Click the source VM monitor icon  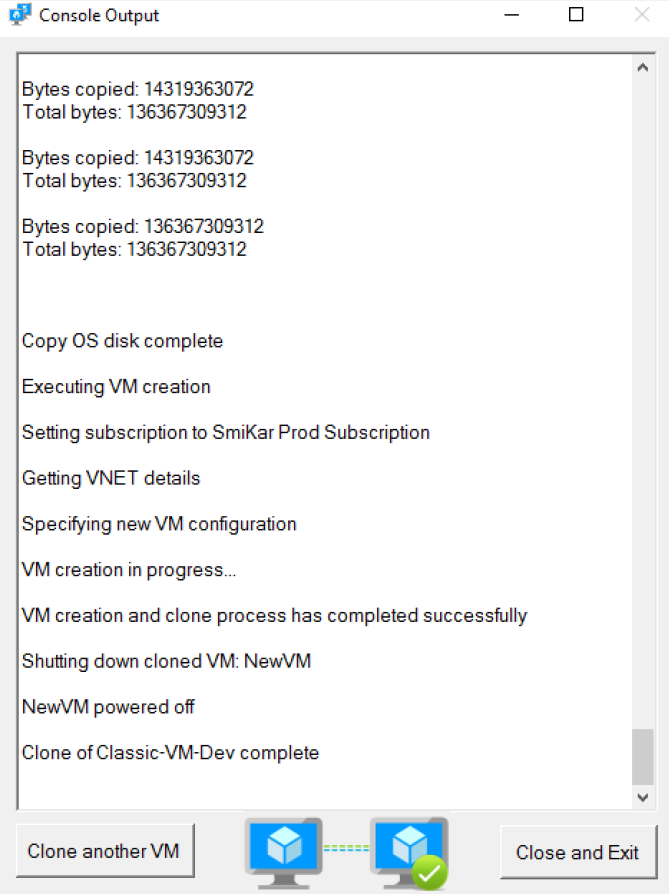[x=283, y=853]
